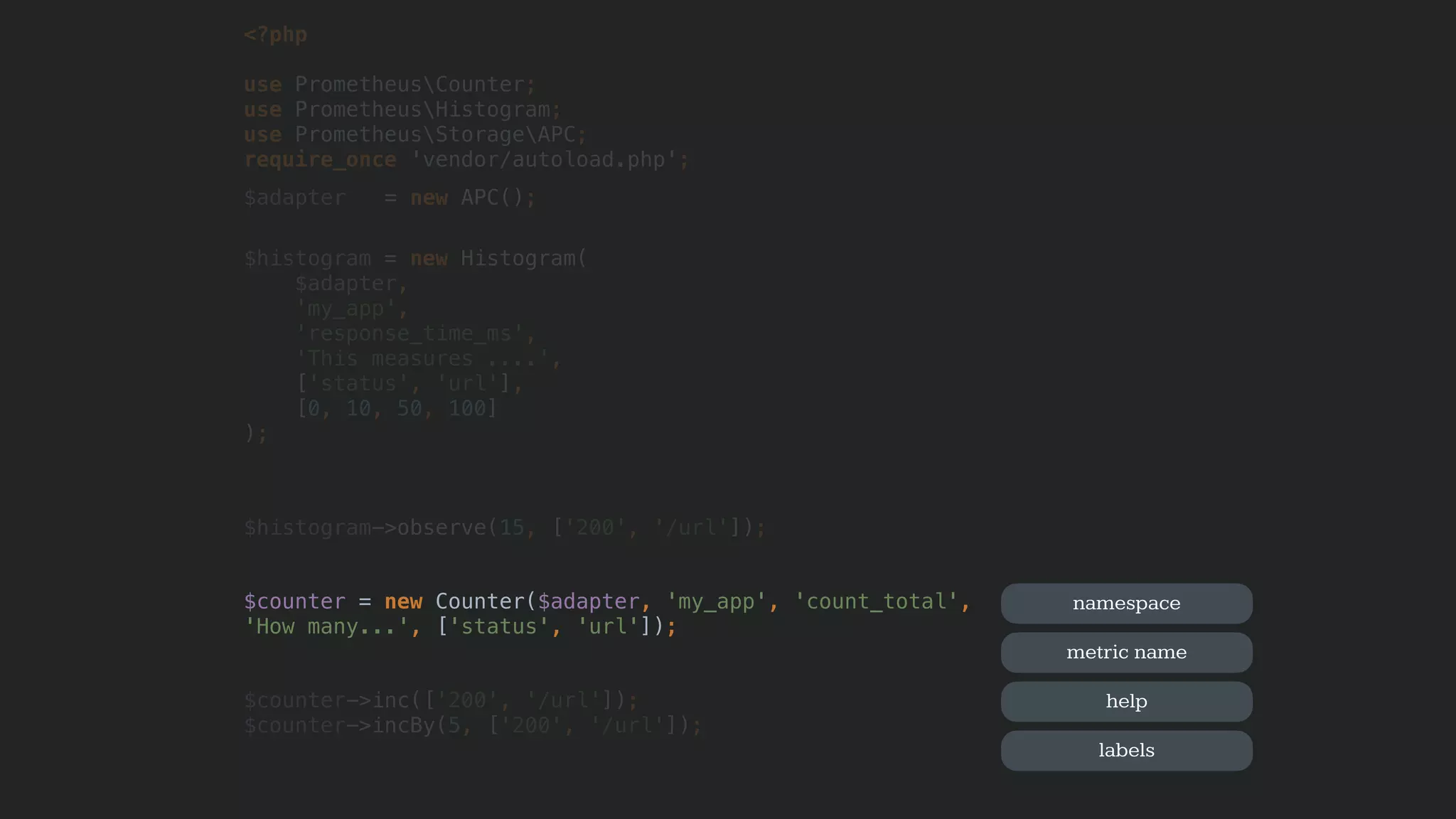Screen dimensions: 1456x819
Task: Select the labels box
Action: [x=1126, y=751]
